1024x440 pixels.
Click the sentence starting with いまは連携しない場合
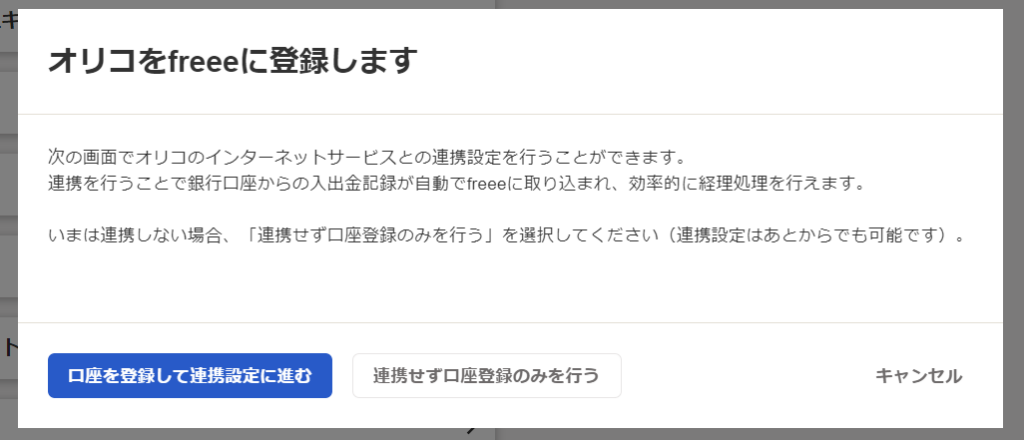[x=506, y=235]
